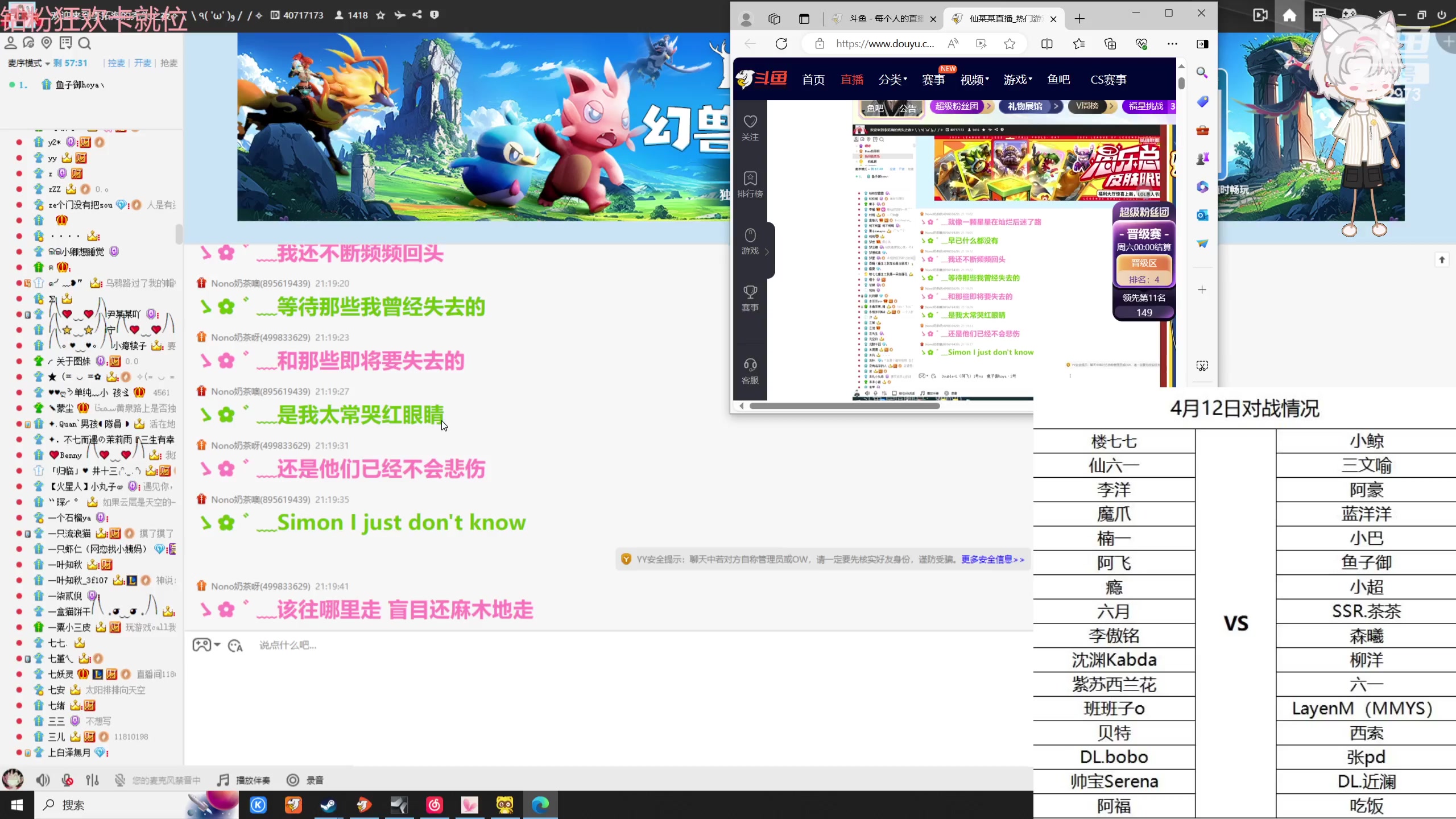Viewport: 1456px width, 819px height.
Task: Expand 礼物展馆 banner chevron
Action: click(1056, 106)
